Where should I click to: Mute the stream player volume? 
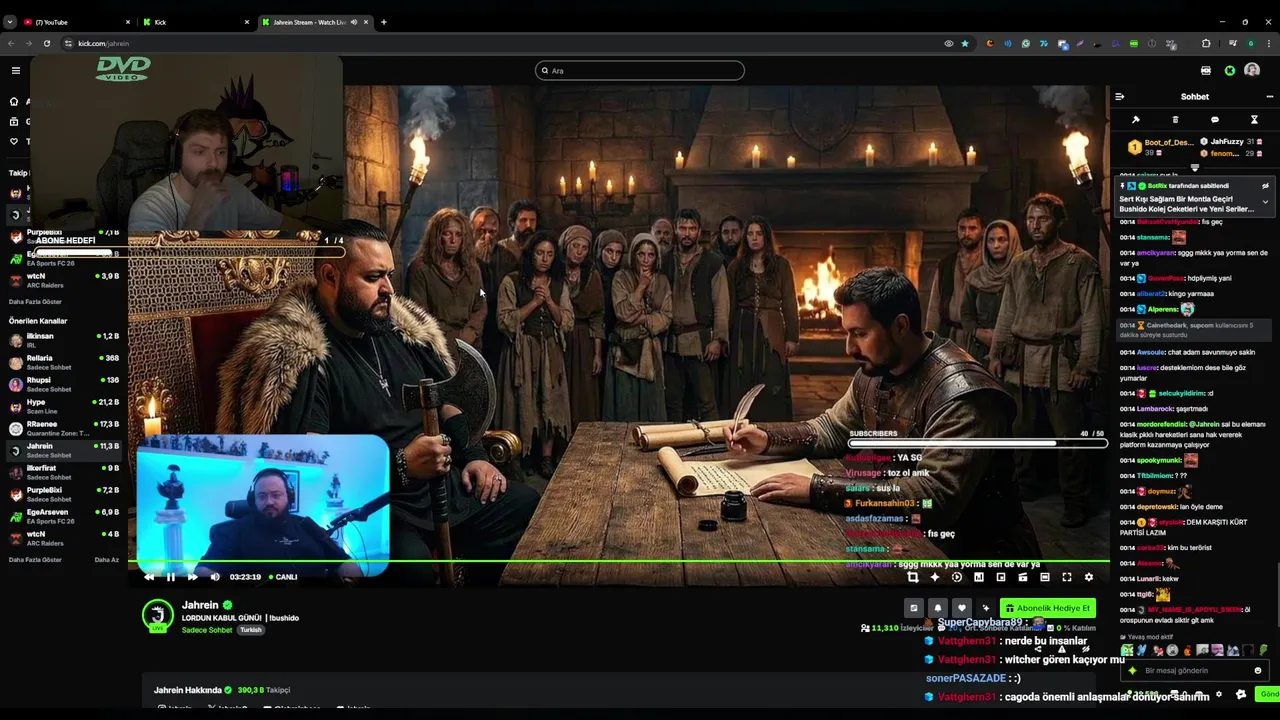click(215, 577)
